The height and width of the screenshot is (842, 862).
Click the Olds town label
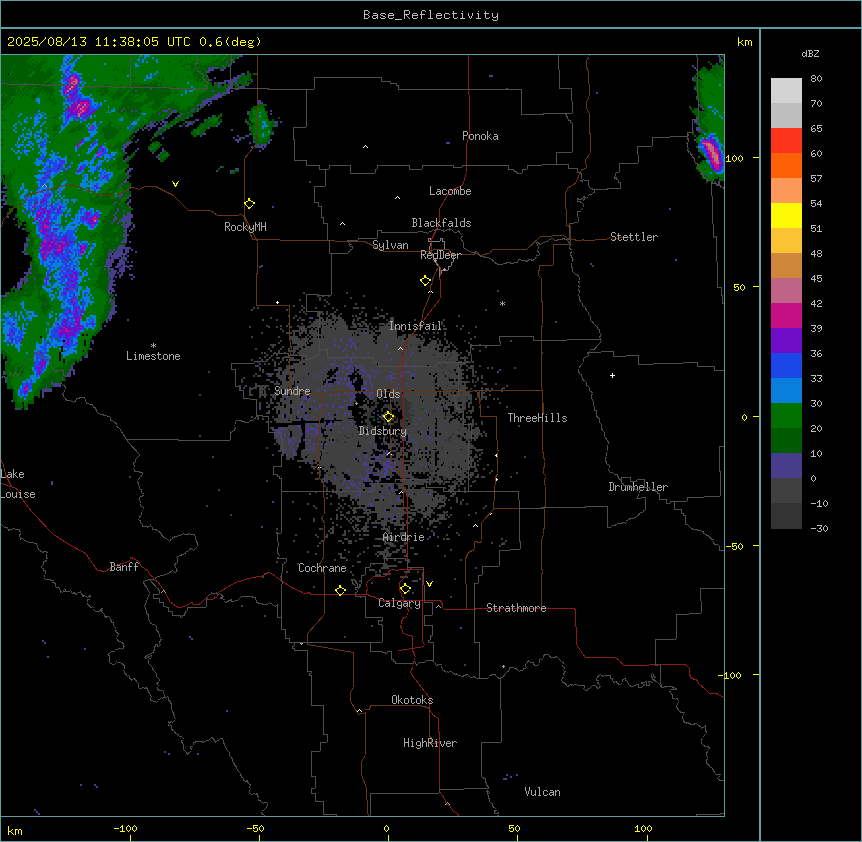[x=388, y=394]
